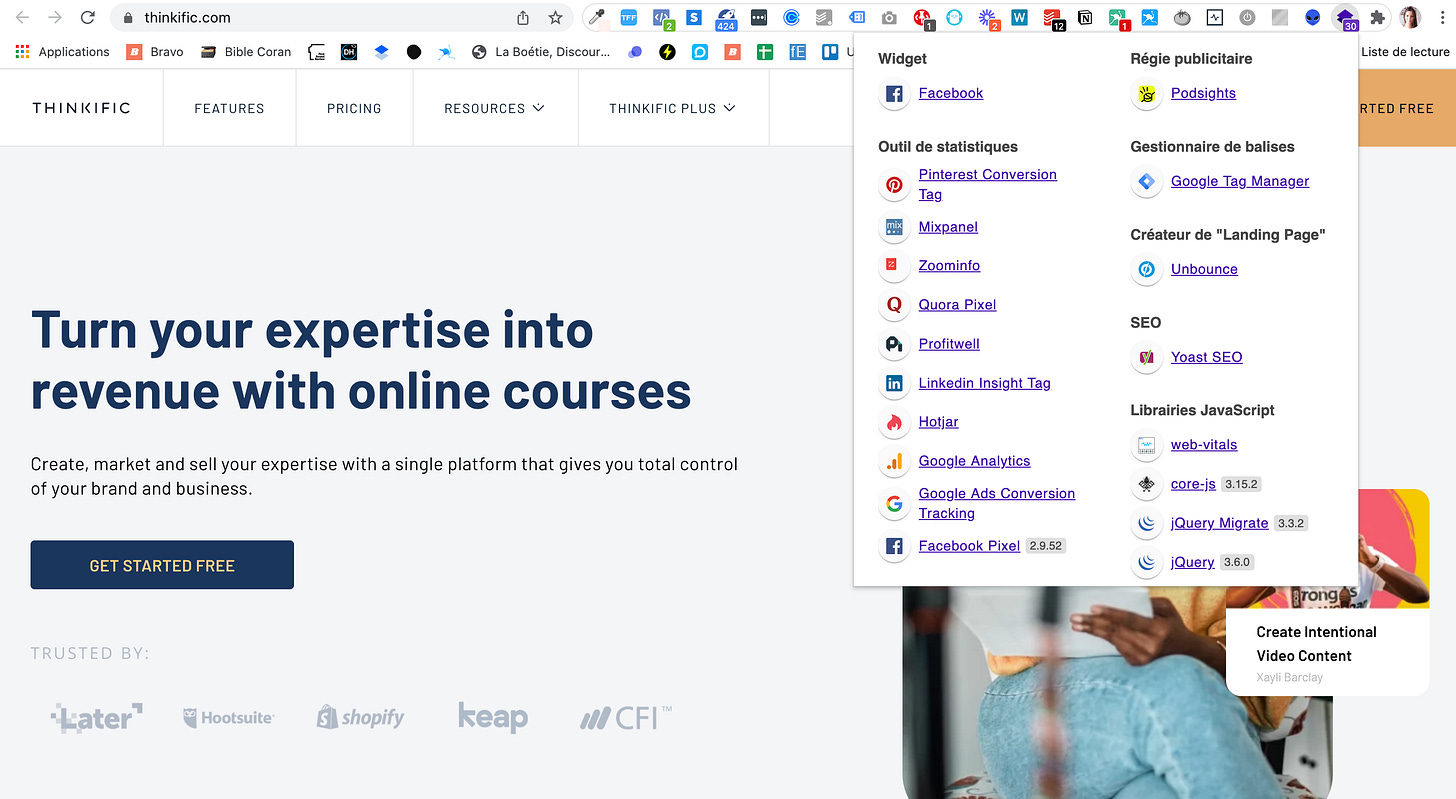Open Liste de lecture reading list

pyautogui.click(x=1405, y=52)
